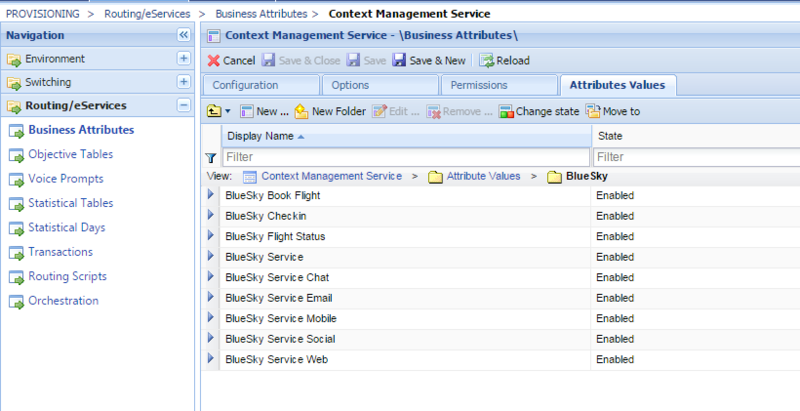Cancel editing with the red X button
Viewport: 800px width, 411px height.
(x=231, y=61)
